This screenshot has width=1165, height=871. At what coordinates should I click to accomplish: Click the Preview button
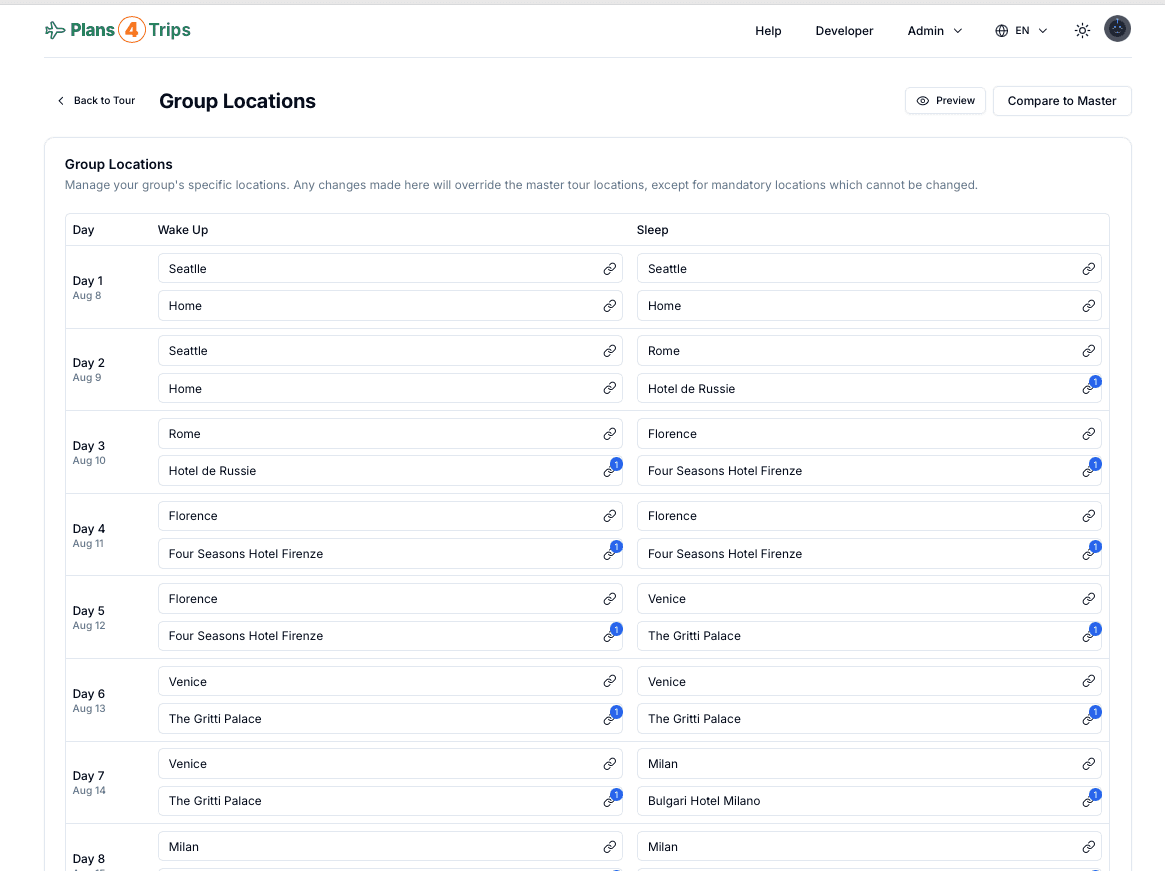945,100
